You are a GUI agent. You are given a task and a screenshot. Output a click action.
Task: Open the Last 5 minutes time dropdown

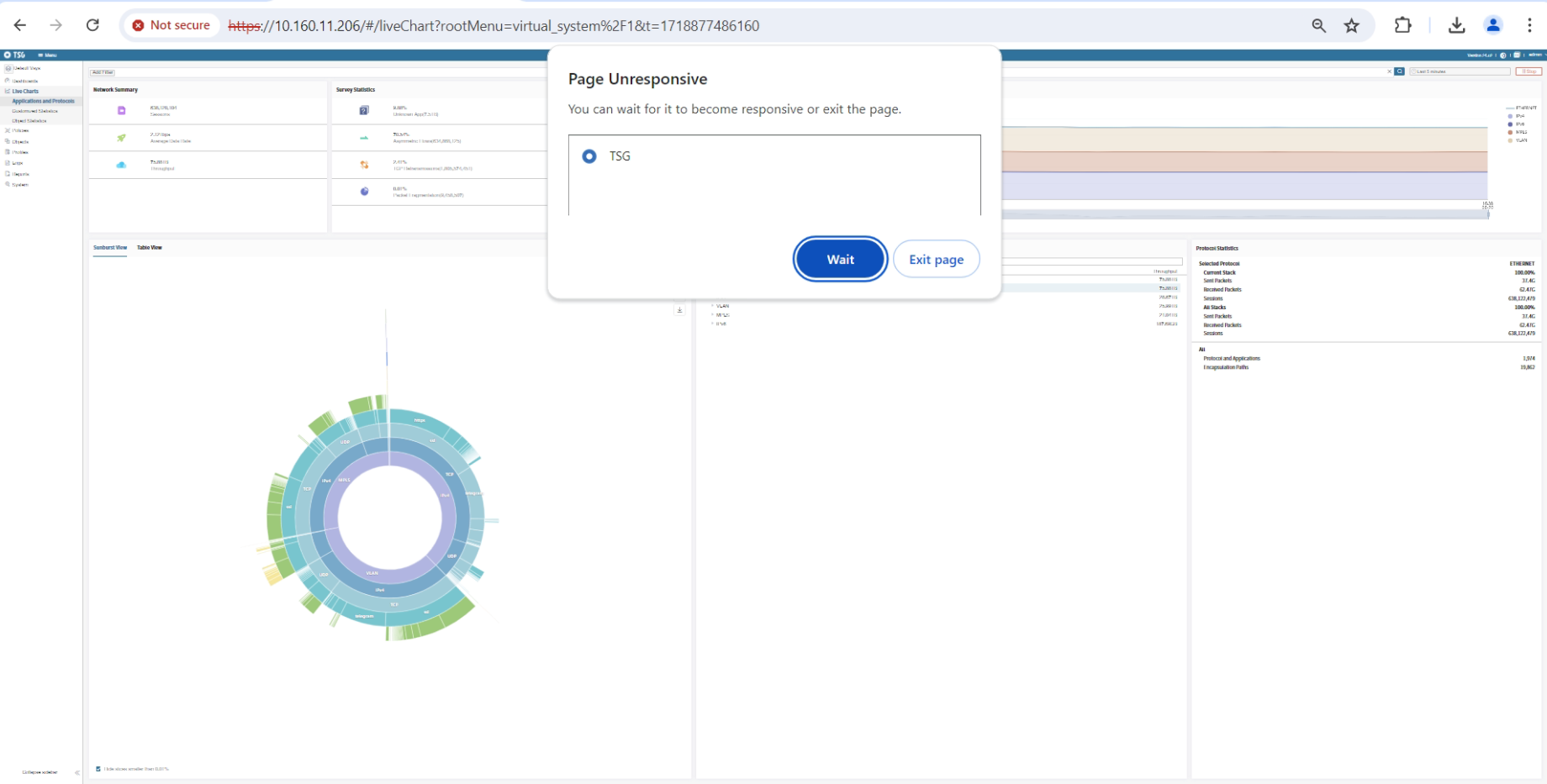coord(1459,71)
